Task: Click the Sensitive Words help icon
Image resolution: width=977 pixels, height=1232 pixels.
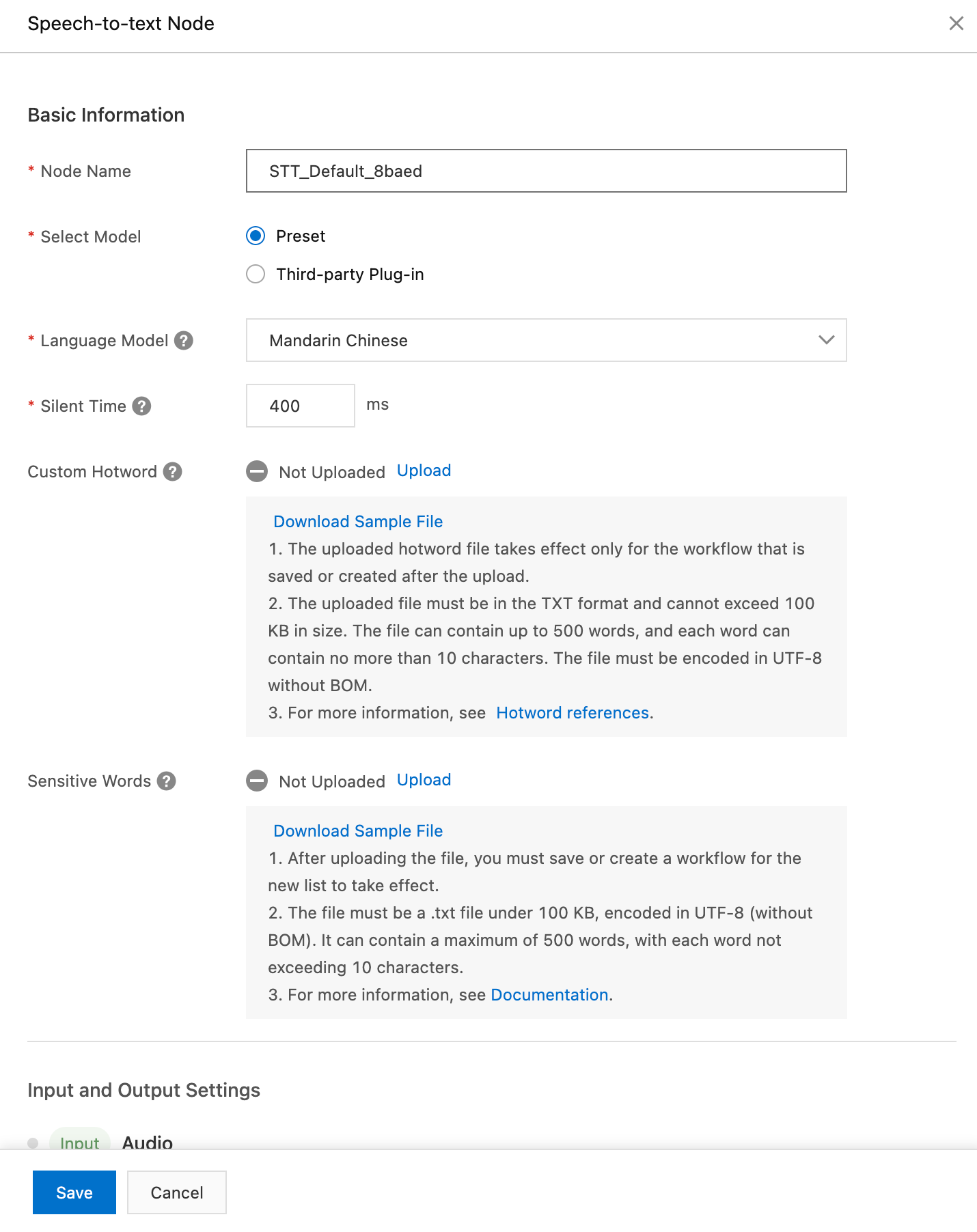Action: point(167,781)
